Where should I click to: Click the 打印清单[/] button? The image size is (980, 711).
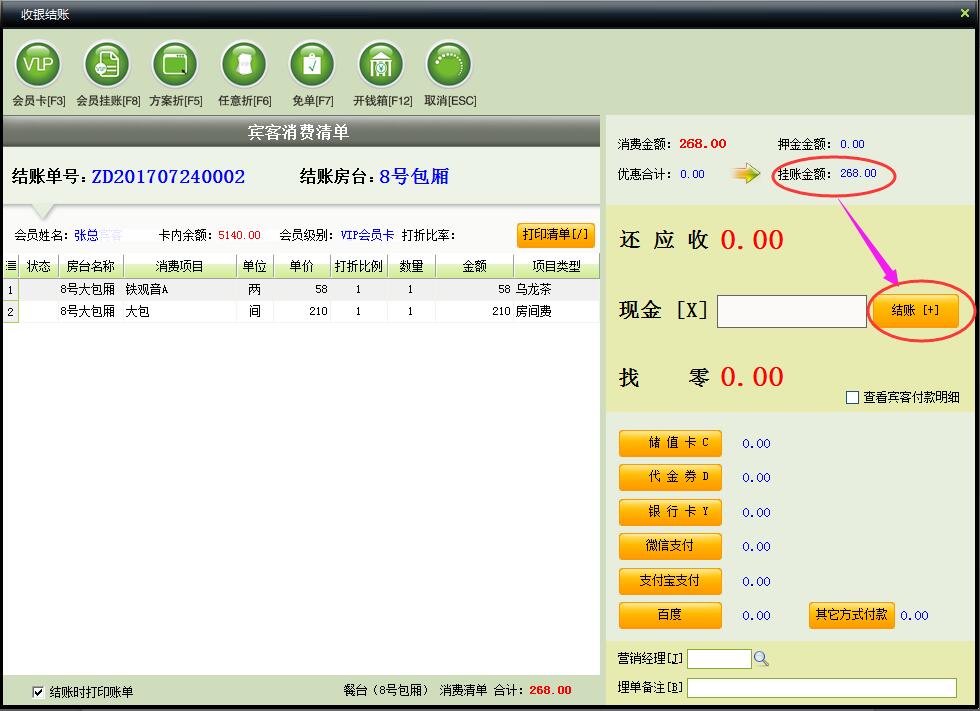pyautogui.click(x=556, y=235)
